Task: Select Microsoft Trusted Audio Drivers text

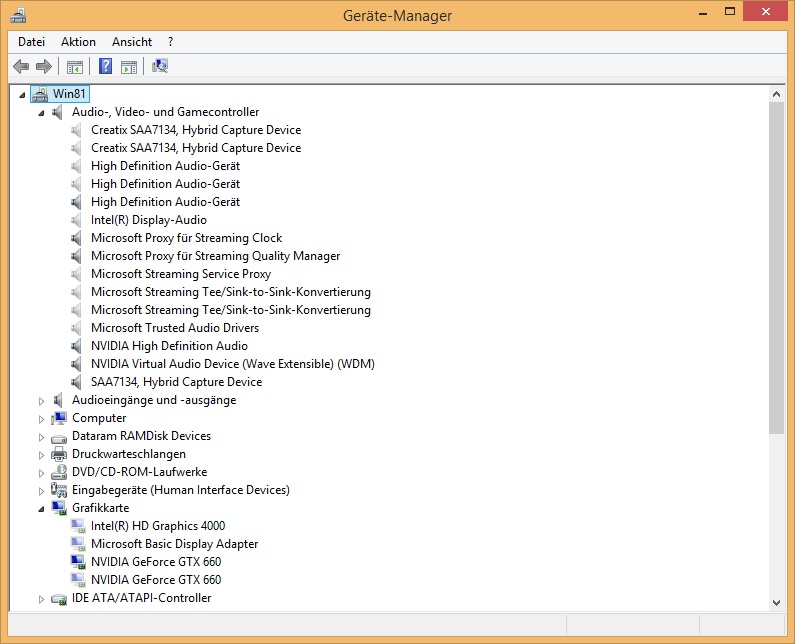Action: tap(175, 328)
